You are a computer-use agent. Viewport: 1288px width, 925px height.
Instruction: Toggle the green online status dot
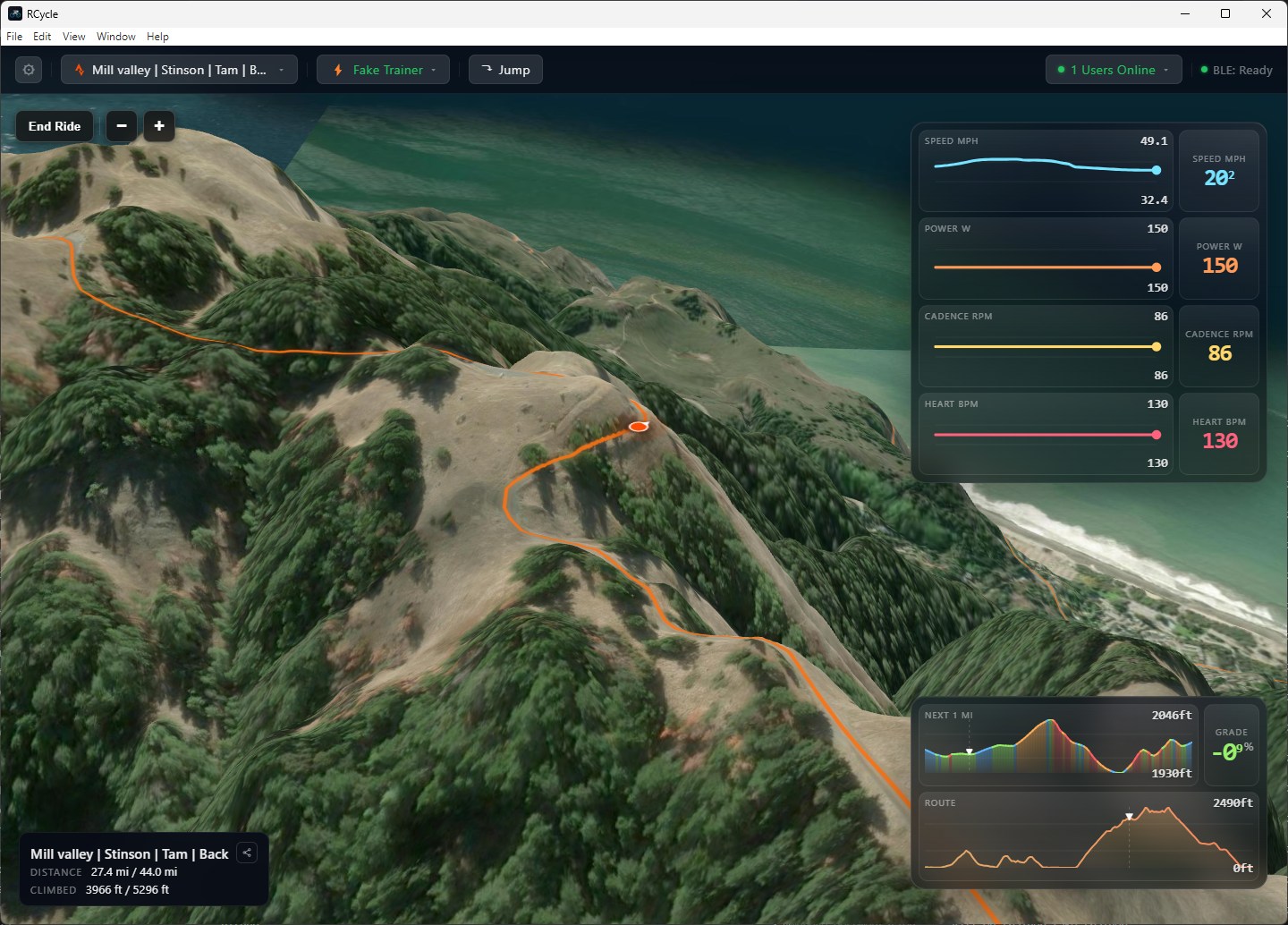click(x=1060, y=69)
